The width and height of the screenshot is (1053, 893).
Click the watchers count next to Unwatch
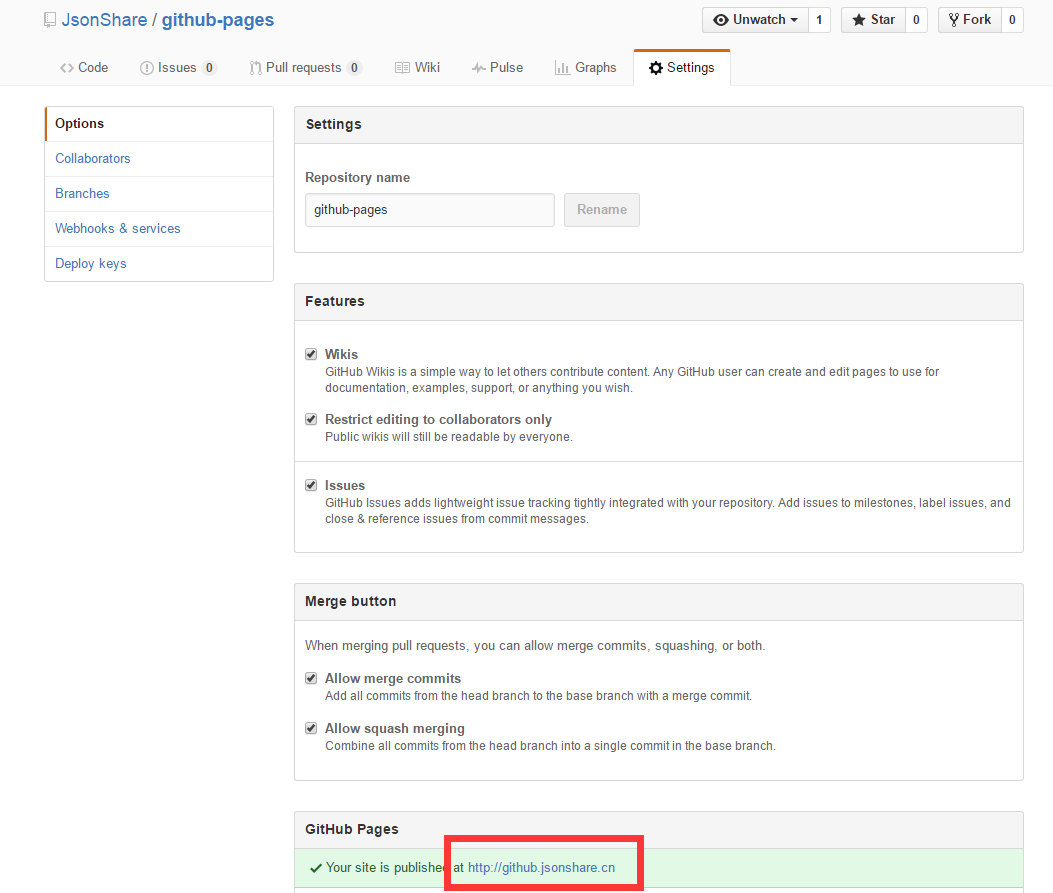click(819, 20)
